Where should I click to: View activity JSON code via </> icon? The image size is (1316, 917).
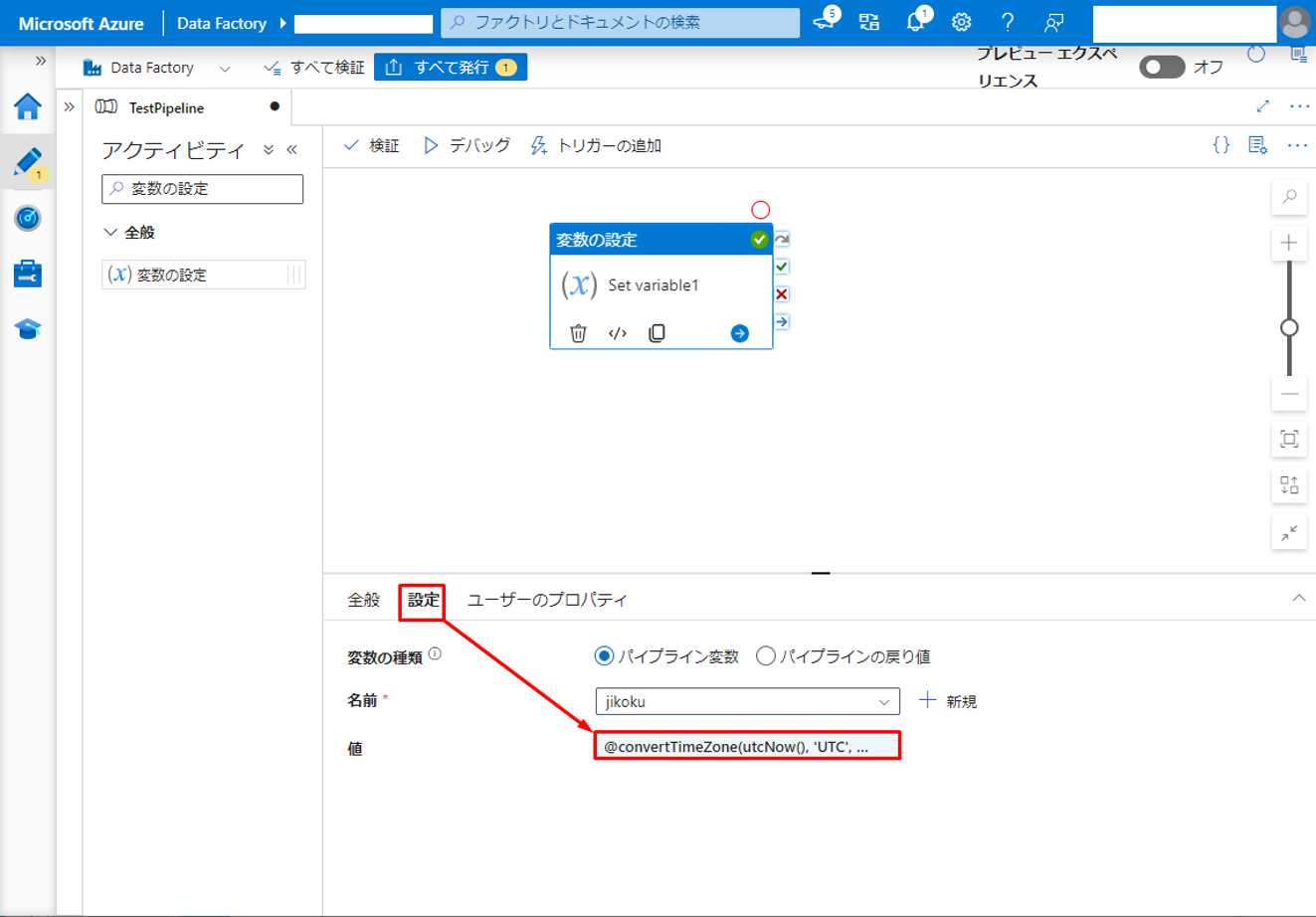(618, 333)
